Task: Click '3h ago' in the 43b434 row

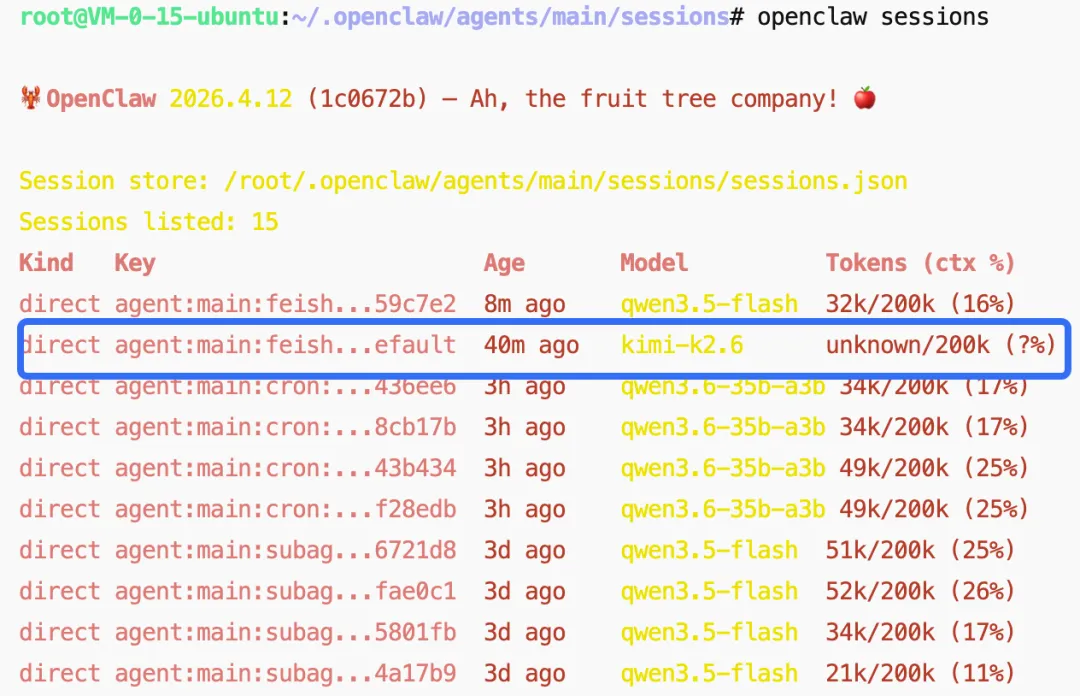Action: click(524, 468)
